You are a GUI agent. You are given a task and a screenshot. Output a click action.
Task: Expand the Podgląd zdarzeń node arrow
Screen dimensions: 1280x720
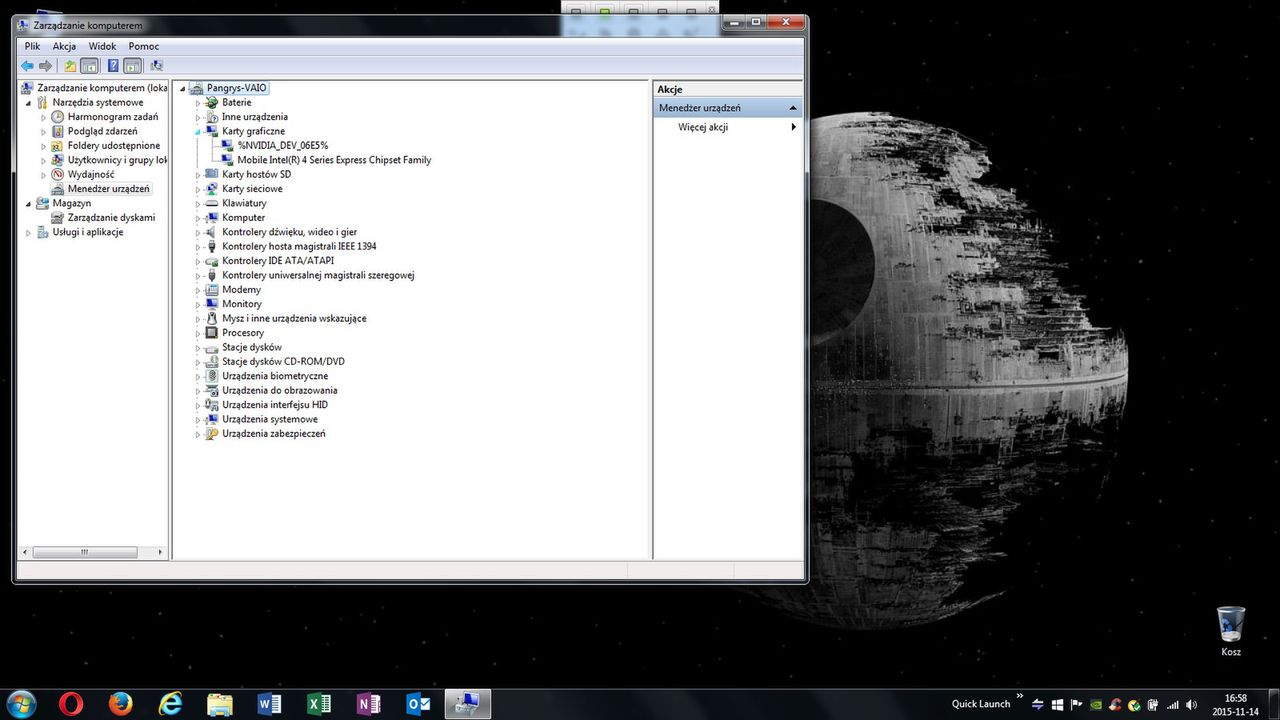tap(43, 131)
